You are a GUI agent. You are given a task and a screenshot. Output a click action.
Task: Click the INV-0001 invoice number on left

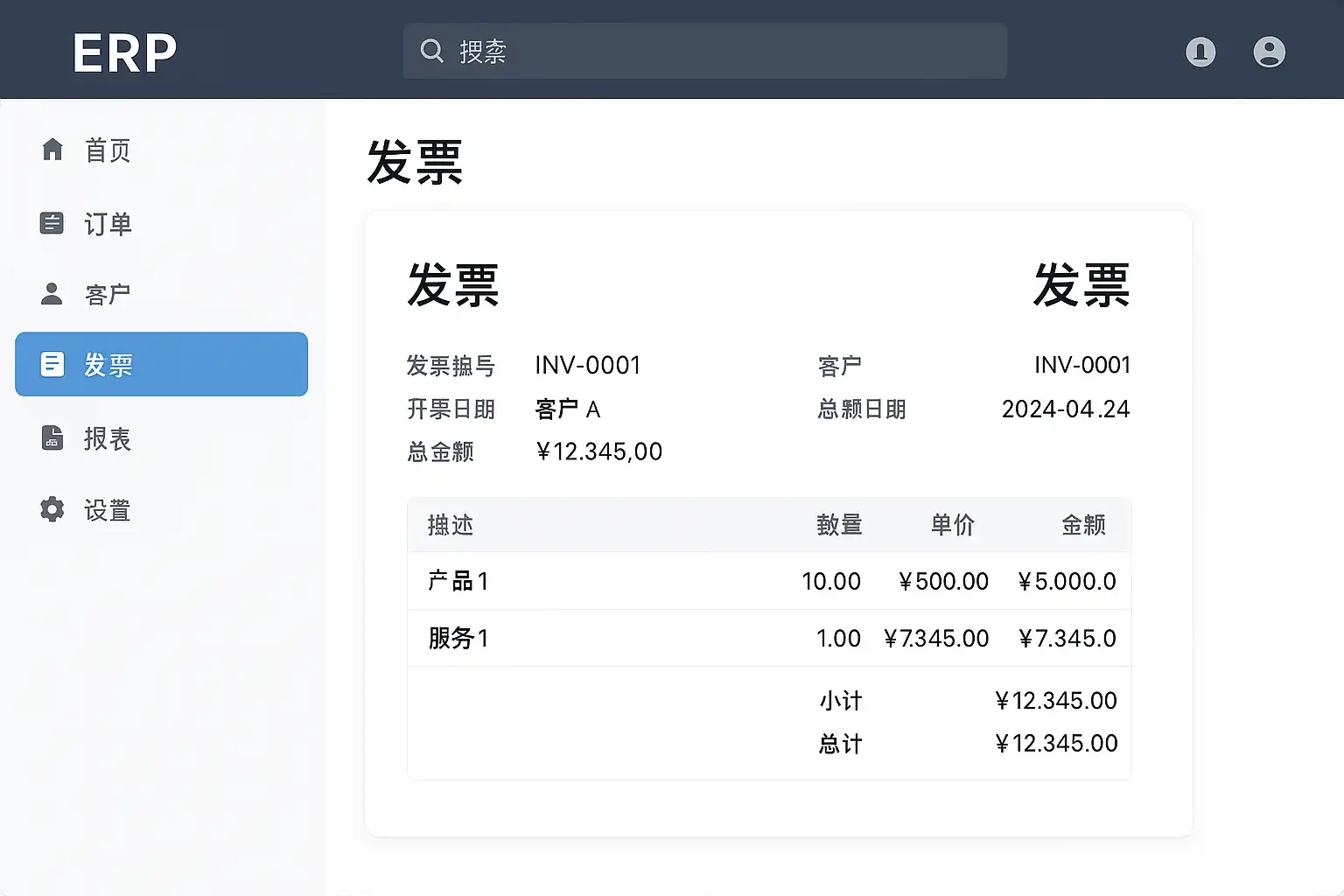click(x=587, y=365)
